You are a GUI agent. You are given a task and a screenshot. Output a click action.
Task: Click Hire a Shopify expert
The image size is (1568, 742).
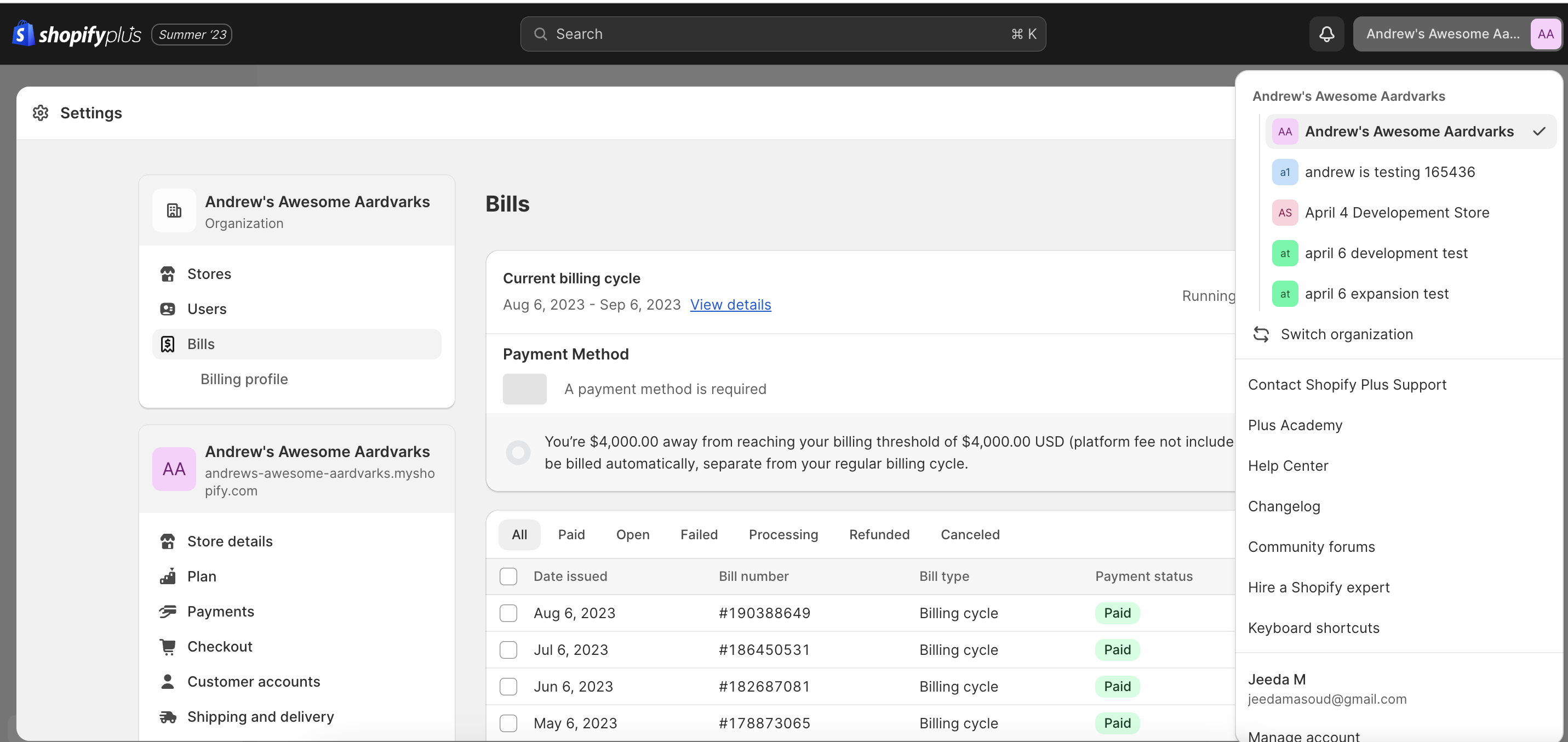coord(1318,587)
